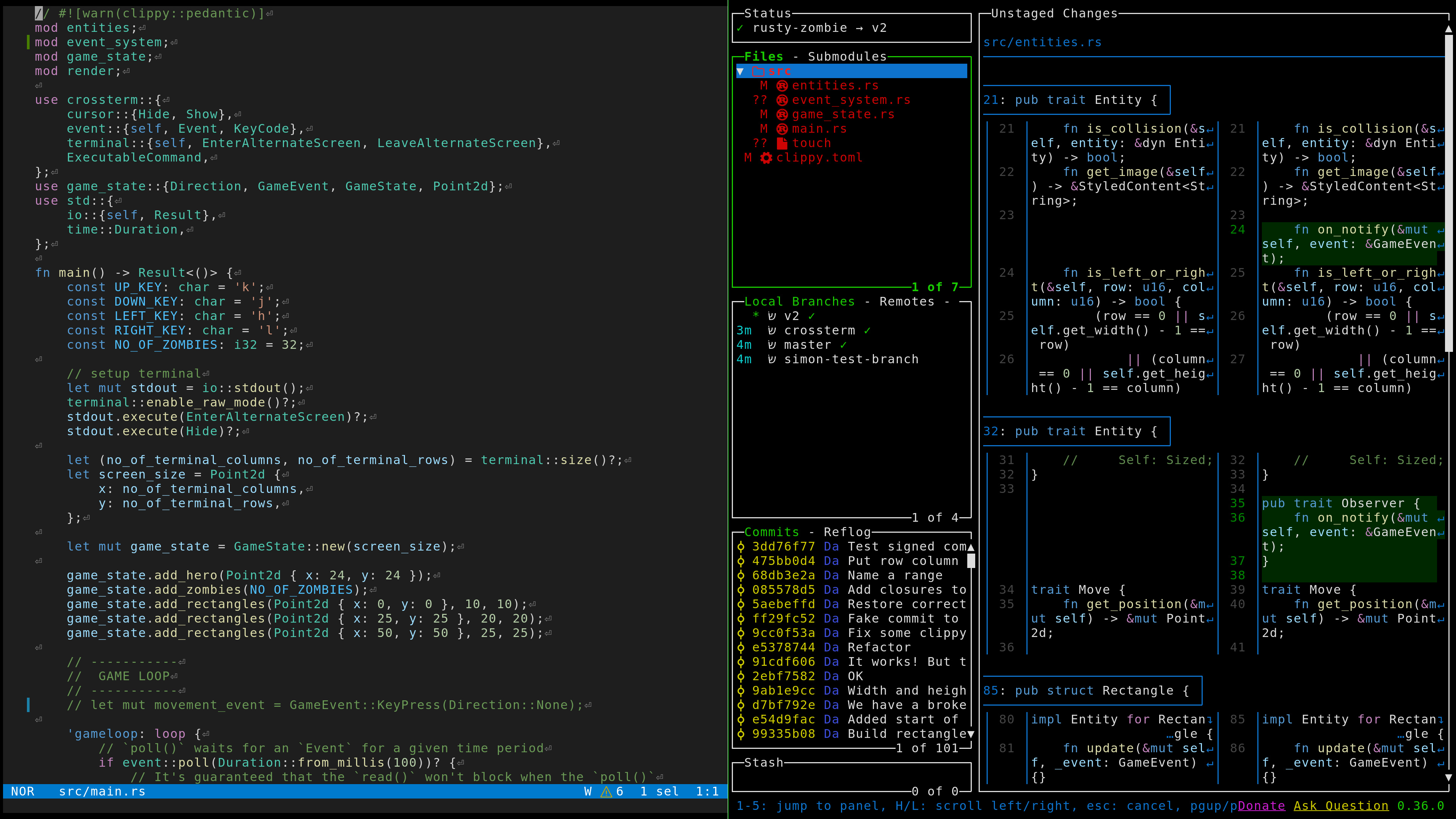Click the diff panel scroll up arrow
This screenshot has height=819, width=1456.
pos(1448,28)
